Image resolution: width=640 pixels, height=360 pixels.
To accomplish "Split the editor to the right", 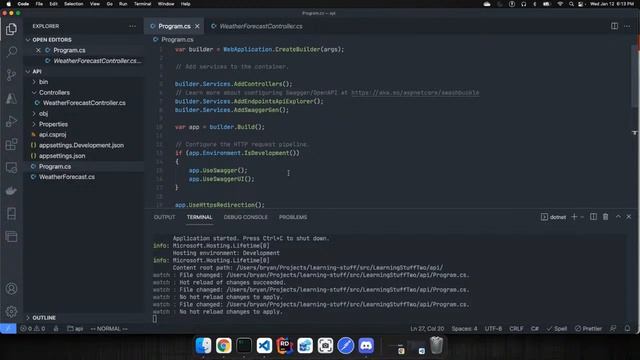I will pyautogui.click(x=614, y=26).
